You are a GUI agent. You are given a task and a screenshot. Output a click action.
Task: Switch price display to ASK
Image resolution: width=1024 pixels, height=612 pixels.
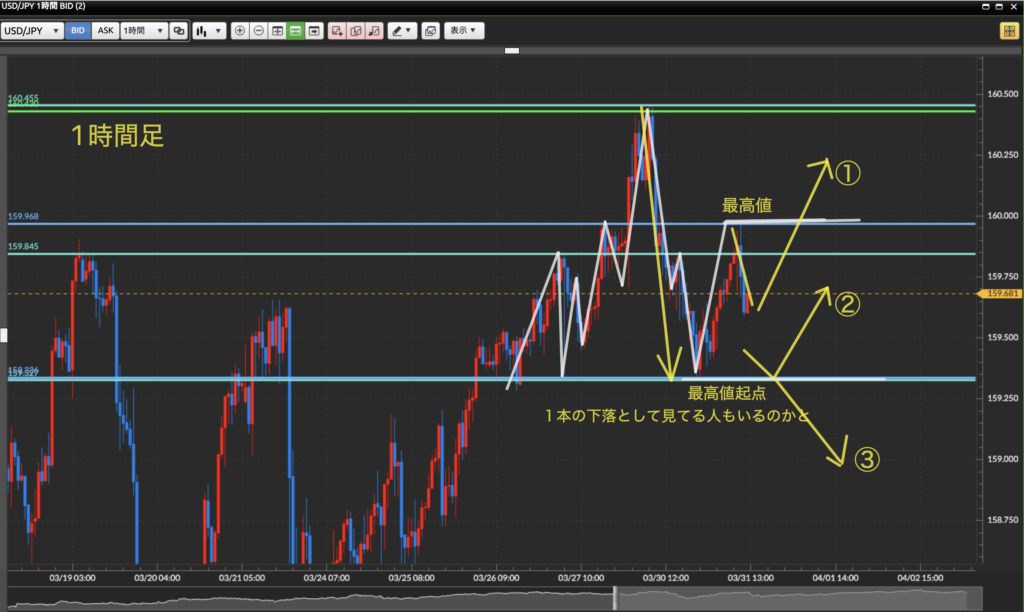(x=105, y=31)
